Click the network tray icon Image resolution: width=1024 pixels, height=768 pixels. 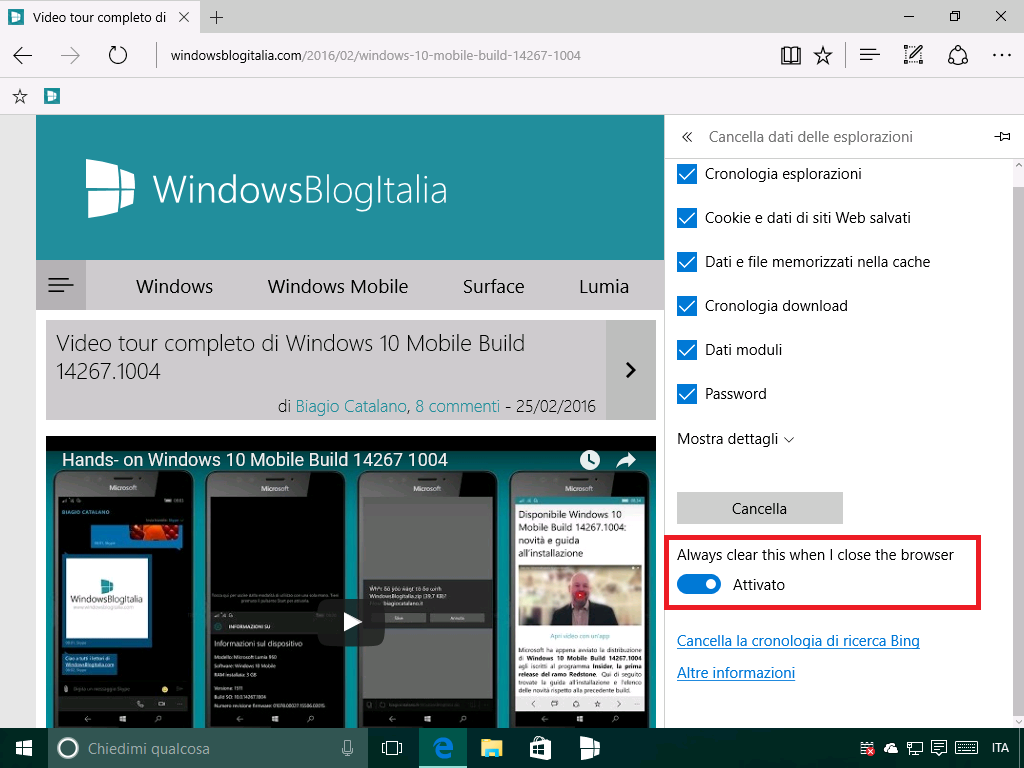coord(915,748)
